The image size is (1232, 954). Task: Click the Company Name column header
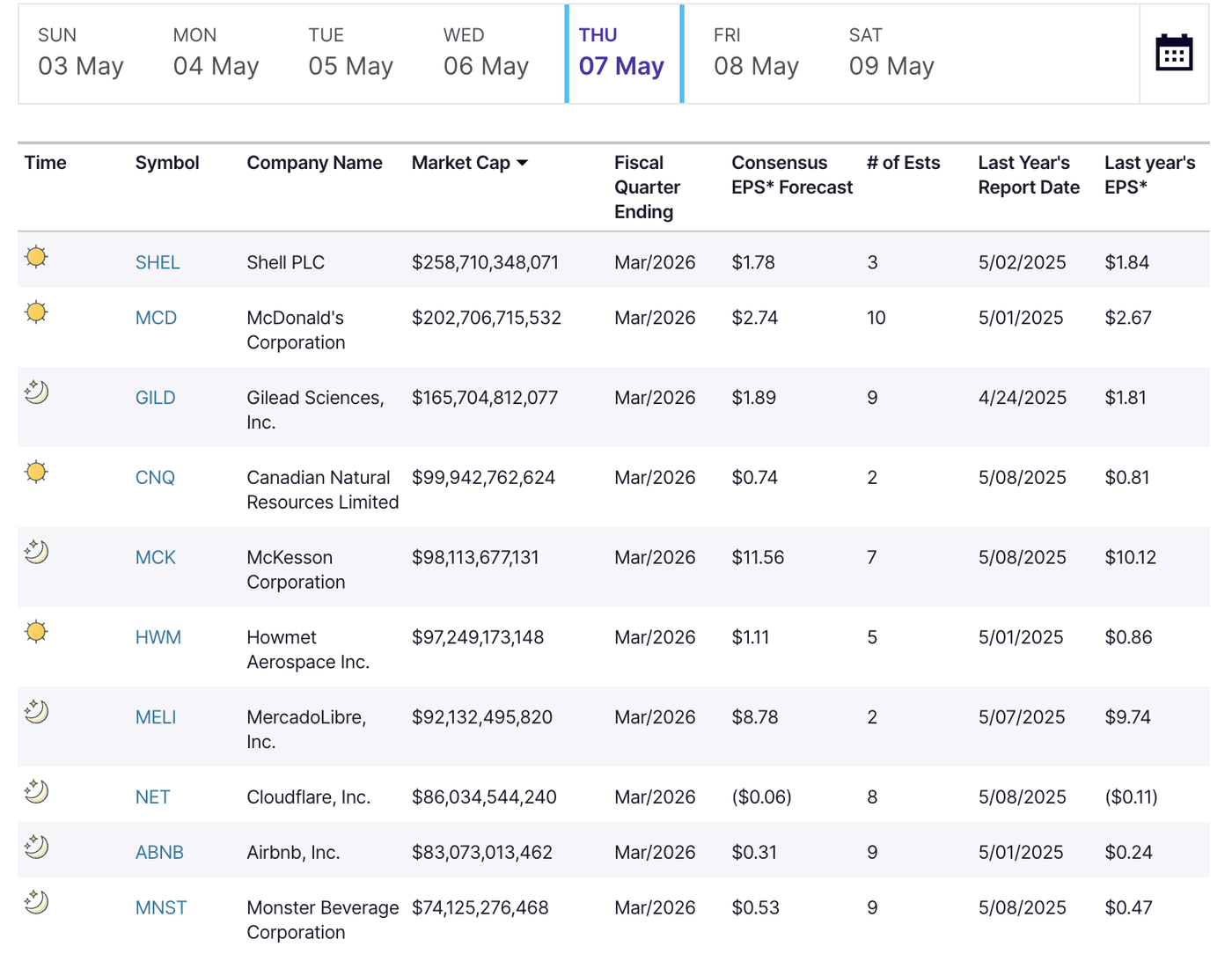coord(314,163)
